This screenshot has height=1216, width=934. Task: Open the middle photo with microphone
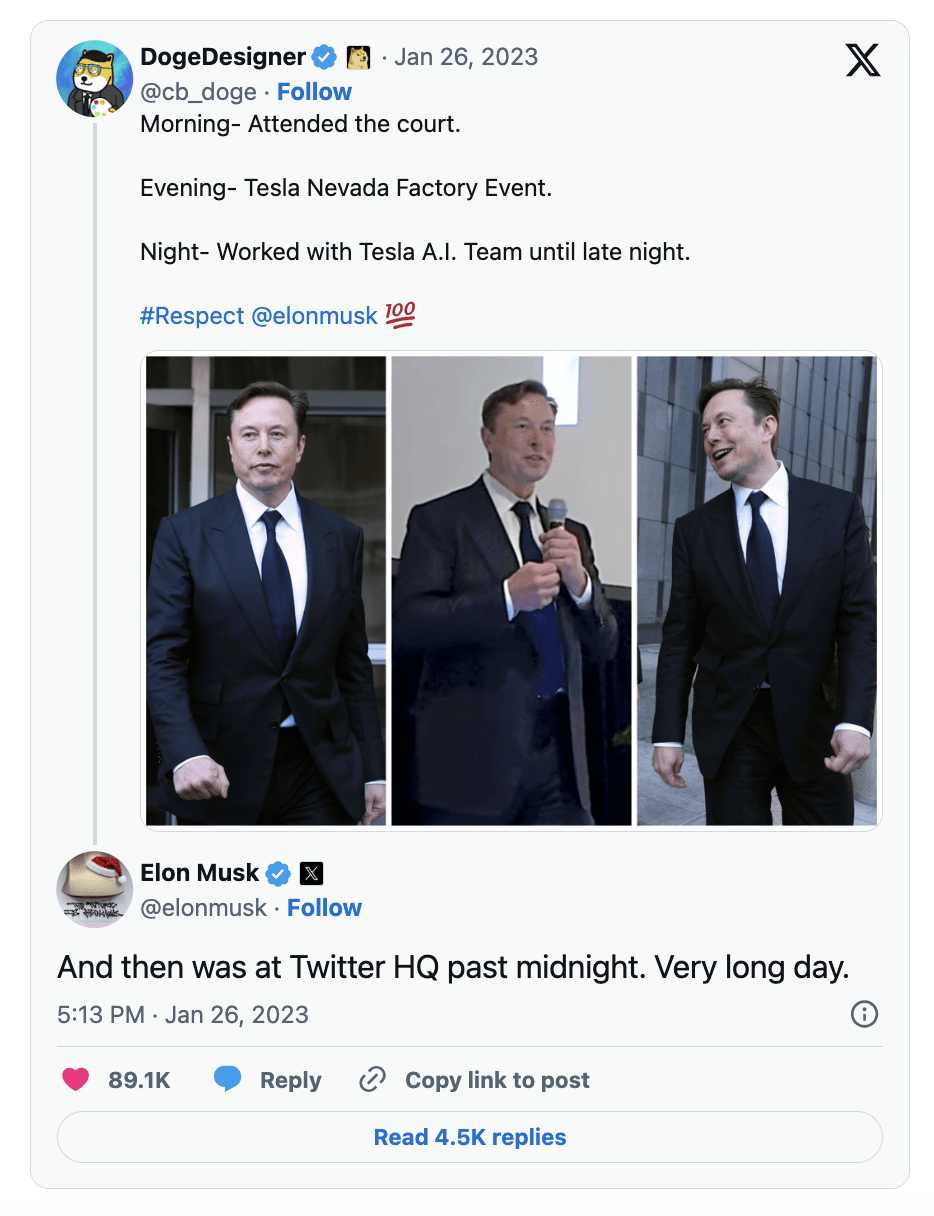tap(511, 590)
